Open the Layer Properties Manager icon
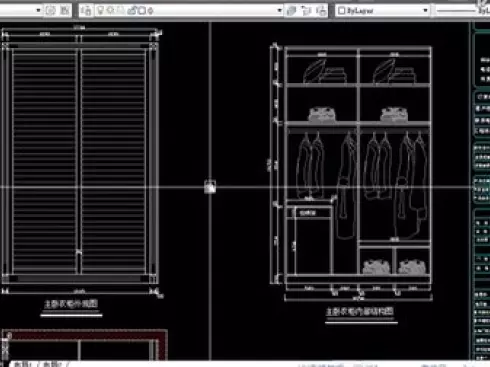 click(86, 11)
